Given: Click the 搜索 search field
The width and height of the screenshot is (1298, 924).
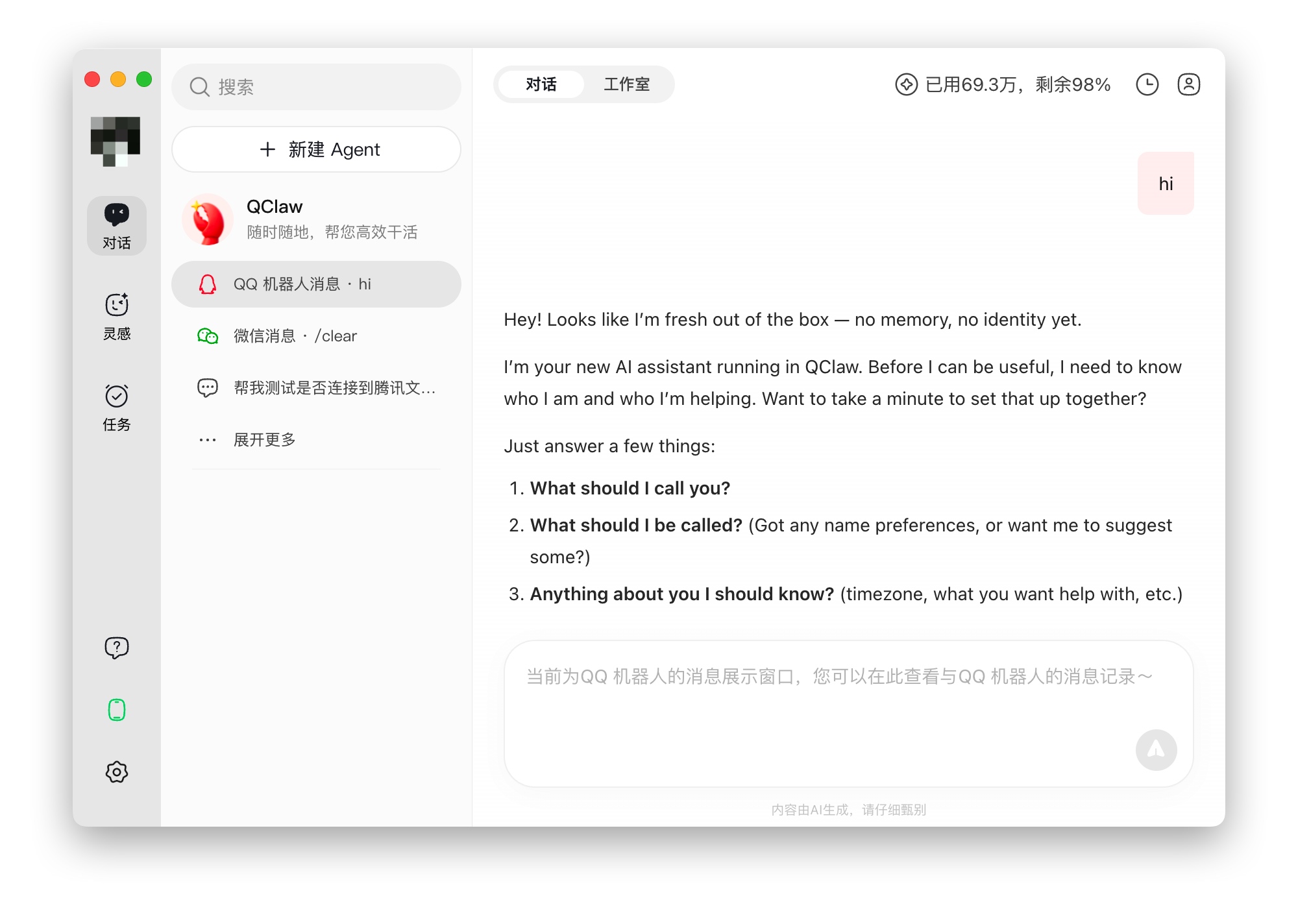Looking at the screenshot, I should pos(317,87).
